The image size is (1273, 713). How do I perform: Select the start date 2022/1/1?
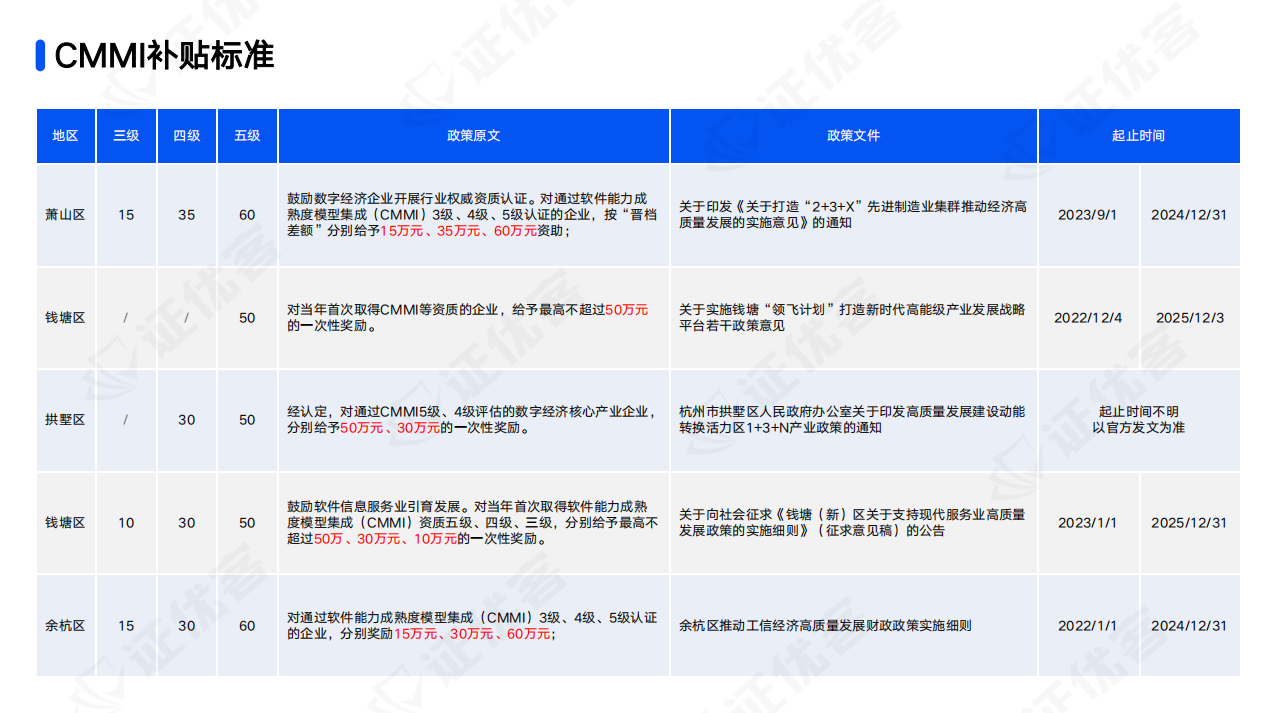point(1087,626)
